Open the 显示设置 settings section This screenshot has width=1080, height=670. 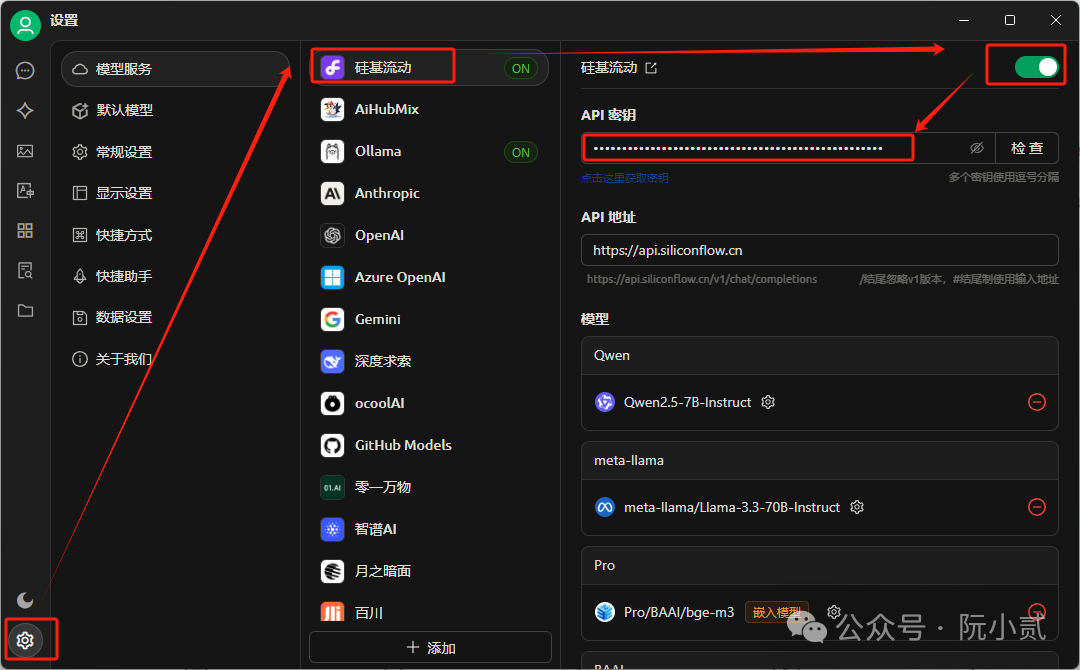(175, 193)
